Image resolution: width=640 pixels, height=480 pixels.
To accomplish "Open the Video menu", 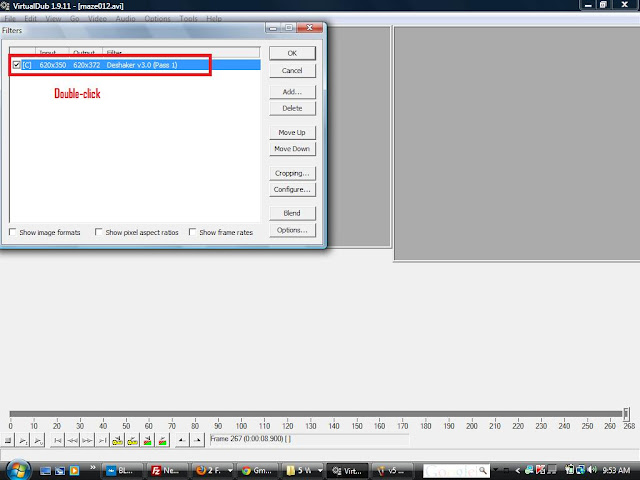I will pyautogui.click(x=97, y=18).
